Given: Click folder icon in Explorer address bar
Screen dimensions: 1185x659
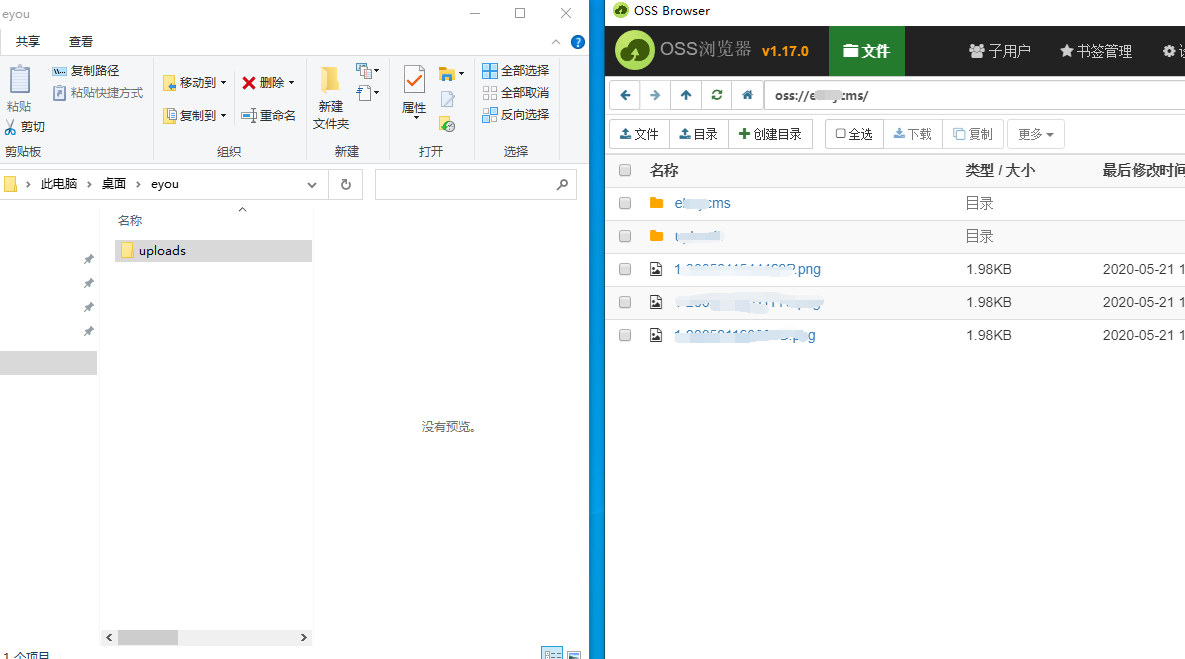Looking at the screenshot, I should point(11,184).
